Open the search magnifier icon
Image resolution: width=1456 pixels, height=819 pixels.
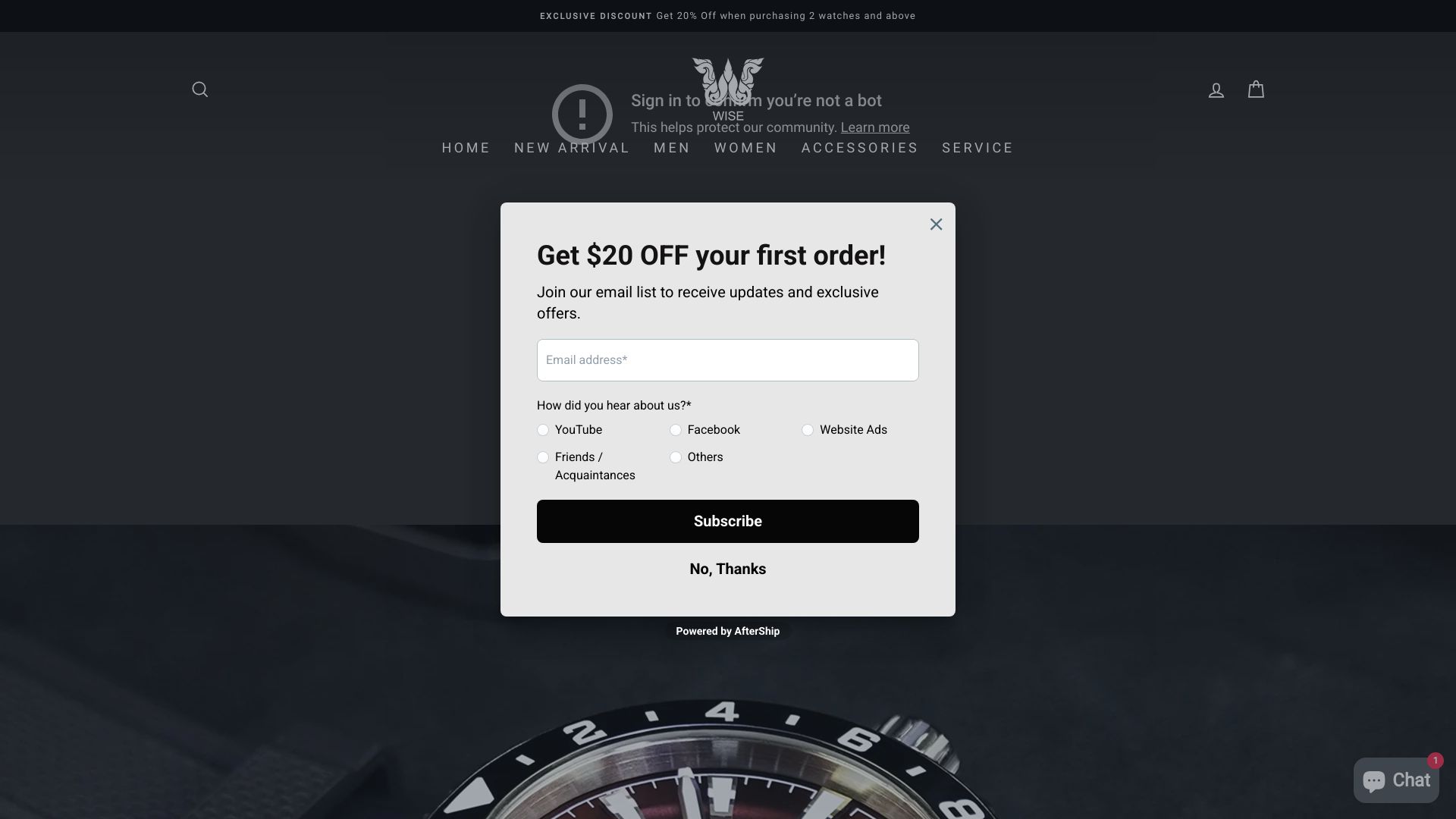(199, 89)
